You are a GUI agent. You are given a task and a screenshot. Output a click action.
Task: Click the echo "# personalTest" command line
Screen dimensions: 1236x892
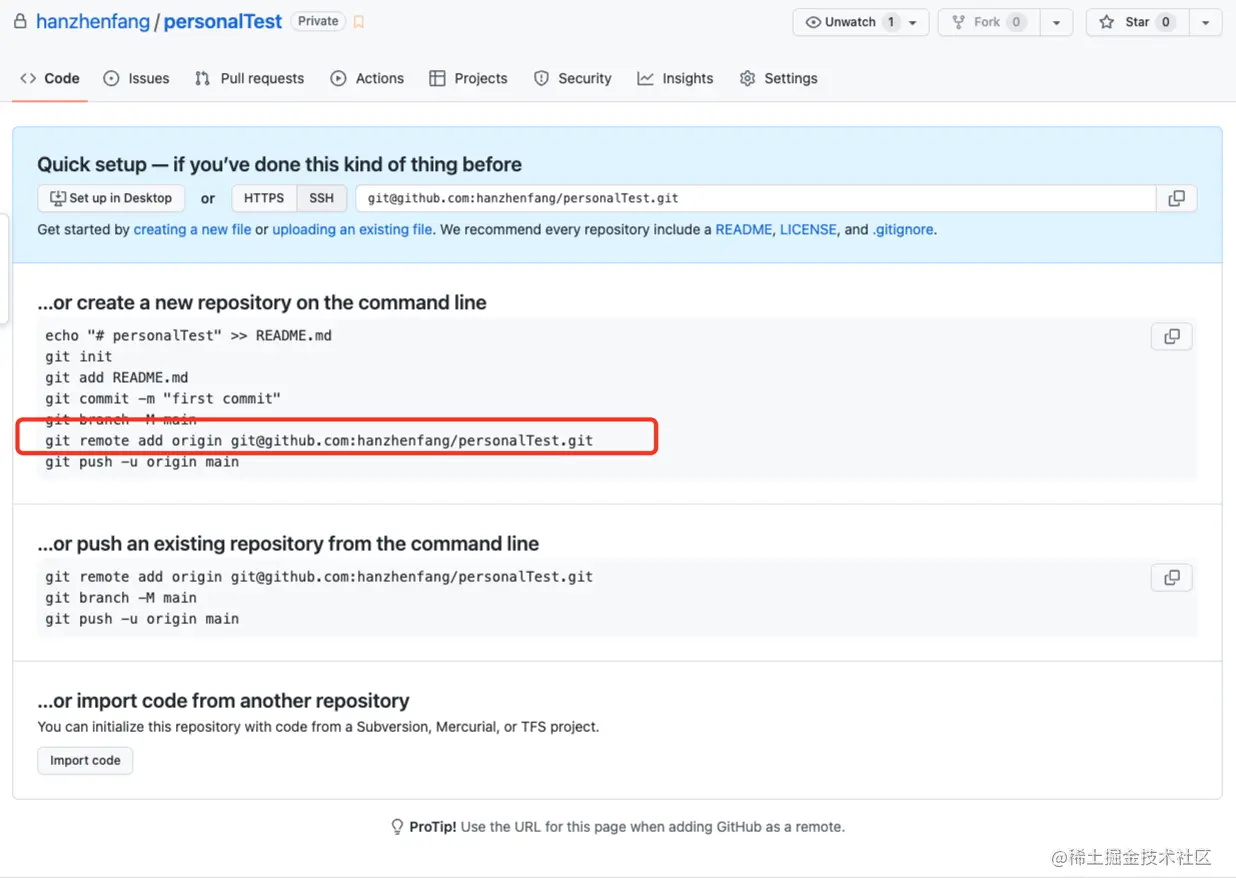pyautogui.click(x=188, y=335)
